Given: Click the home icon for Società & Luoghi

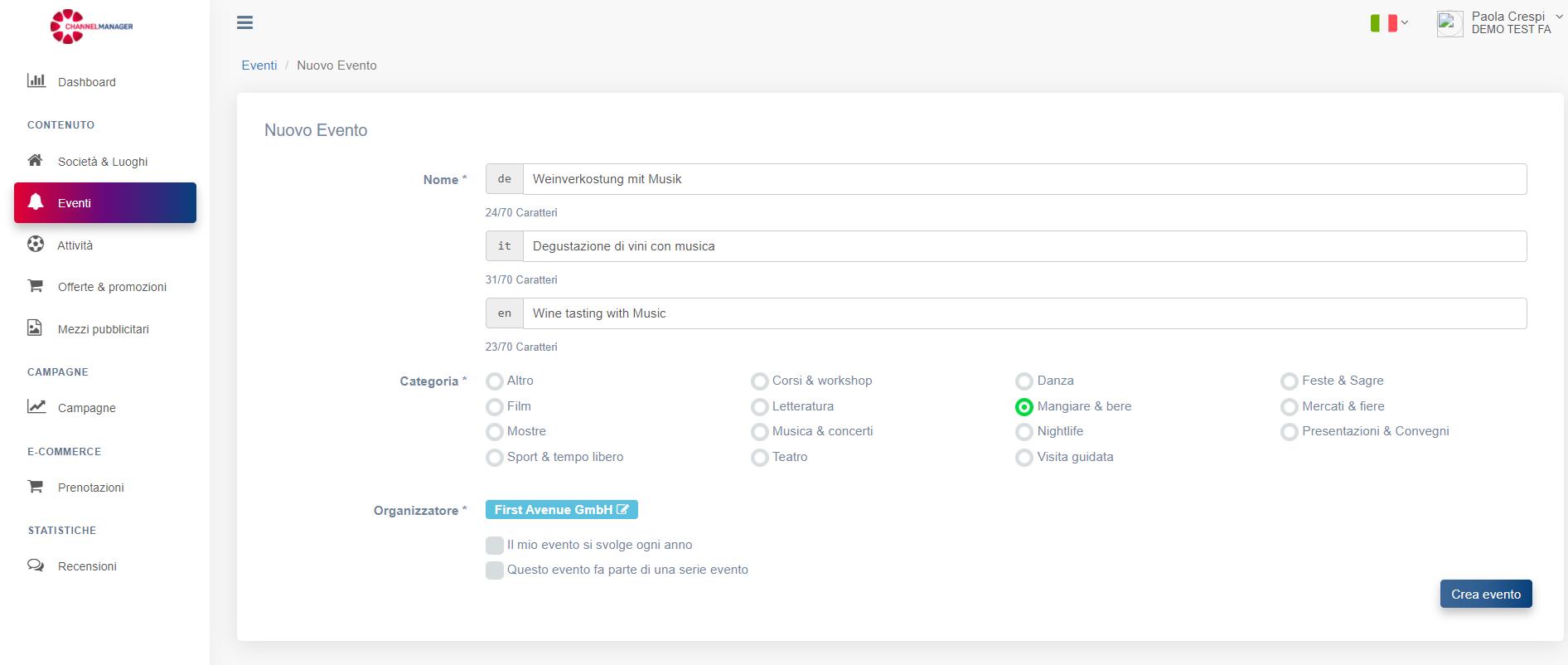Looking at the screenshot, I should pyautogui.click(x=35, y=160).
